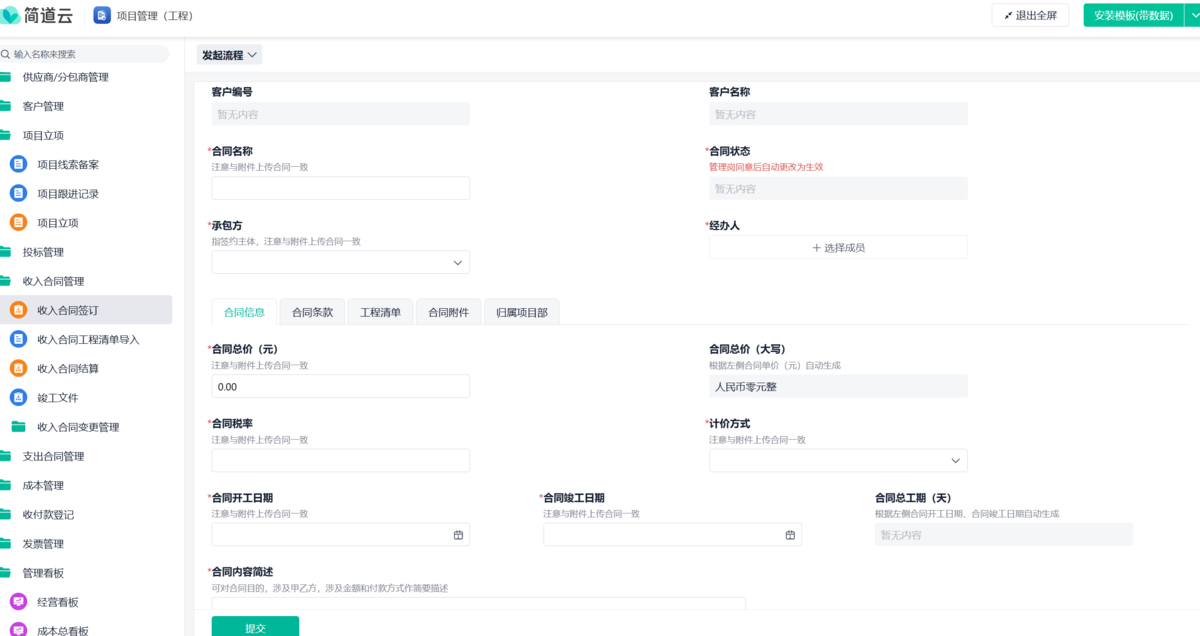Switch to the 合同条款 tab
Viewport: 1200px width, 636px height.
pyautogui.click(x=312, y=312)
